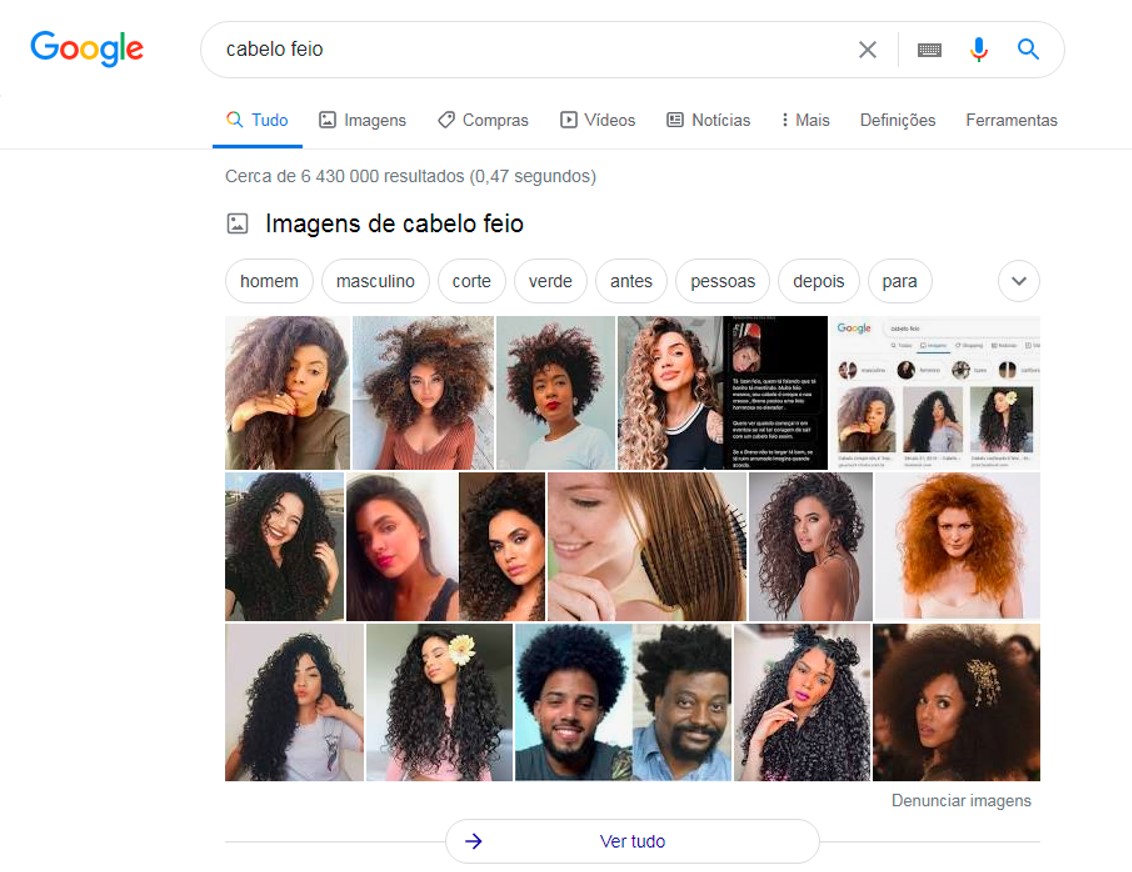
Task: Click the camera icon on the Imagens tab
Action: click(x=328, y=120)
